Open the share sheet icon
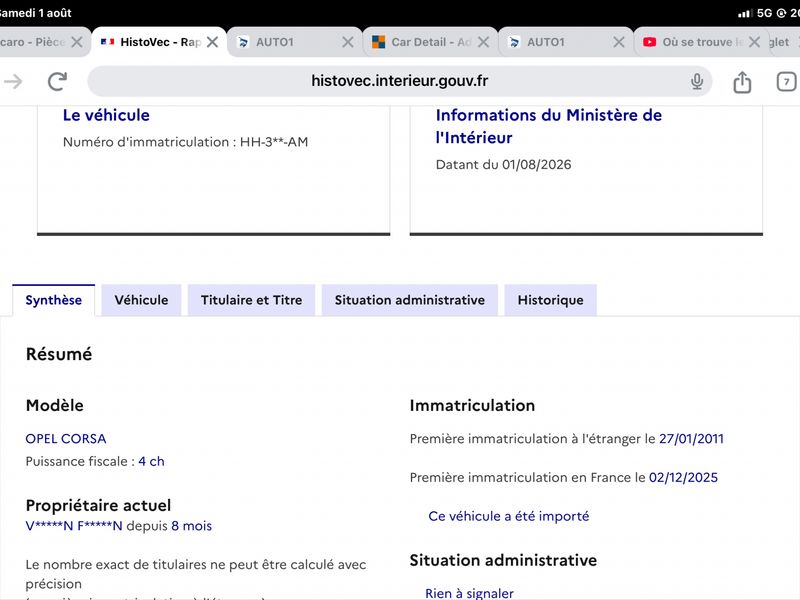 742,82
